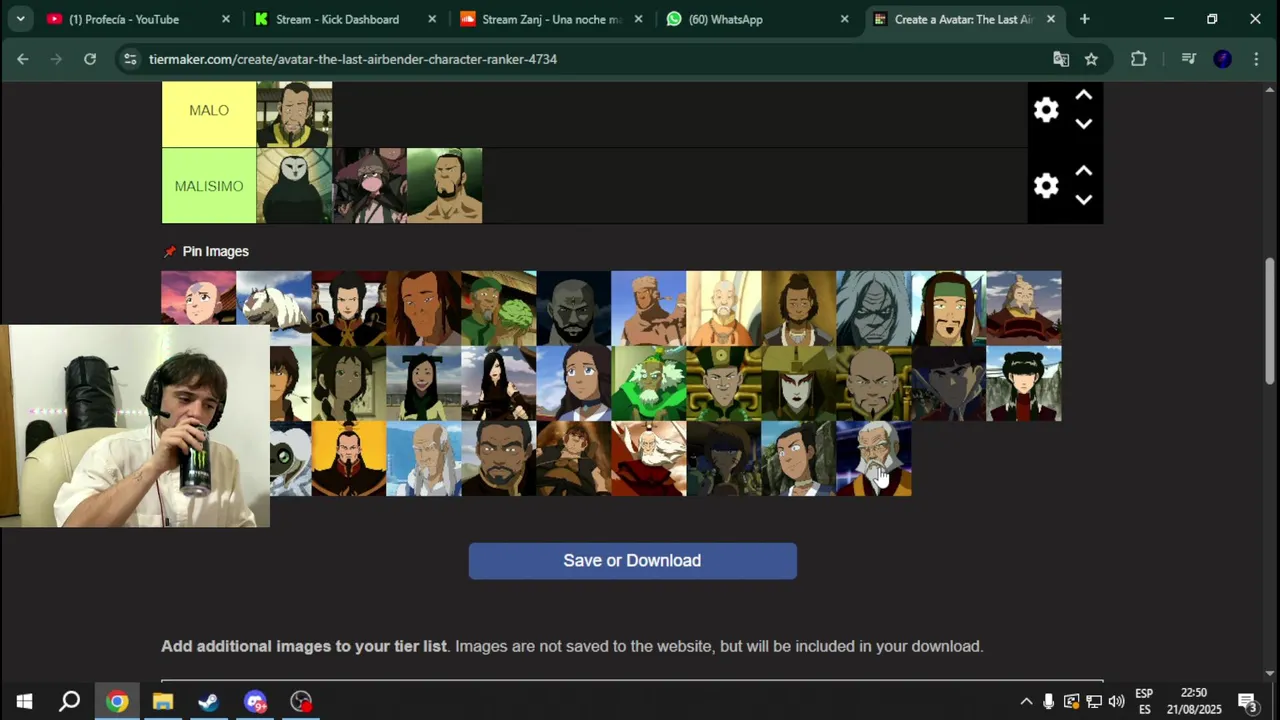Viewport: 1280px width, 720px height.
Task: Close the Kick Dashboard tab
Action: 432,19
